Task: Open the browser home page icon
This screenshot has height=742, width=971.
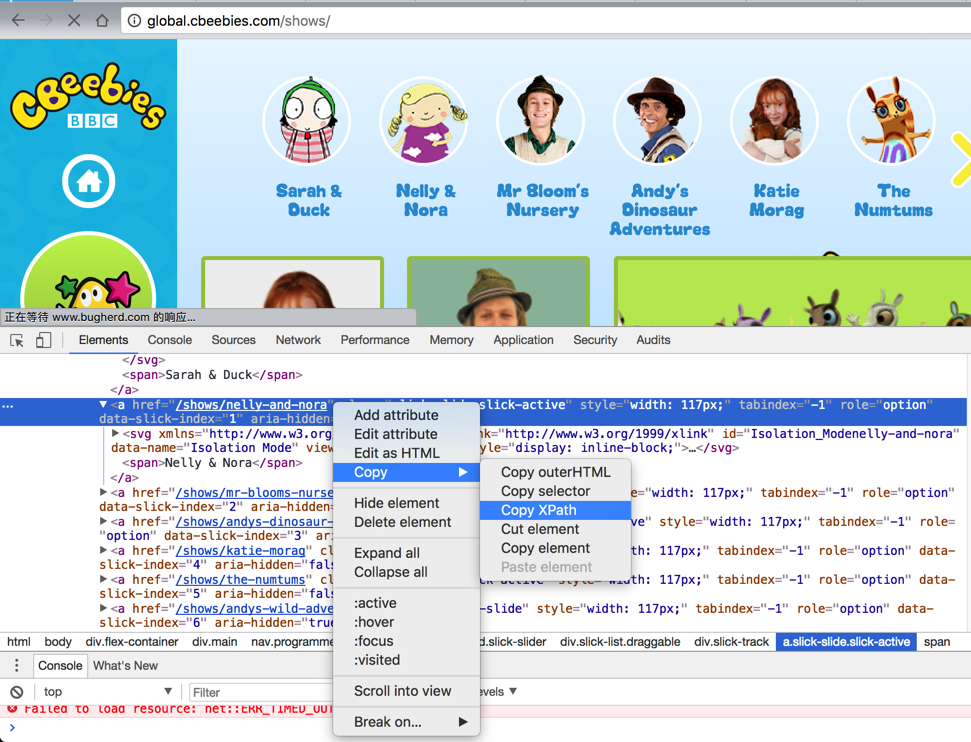Action: pyautogui.click(x=102, y=20)
